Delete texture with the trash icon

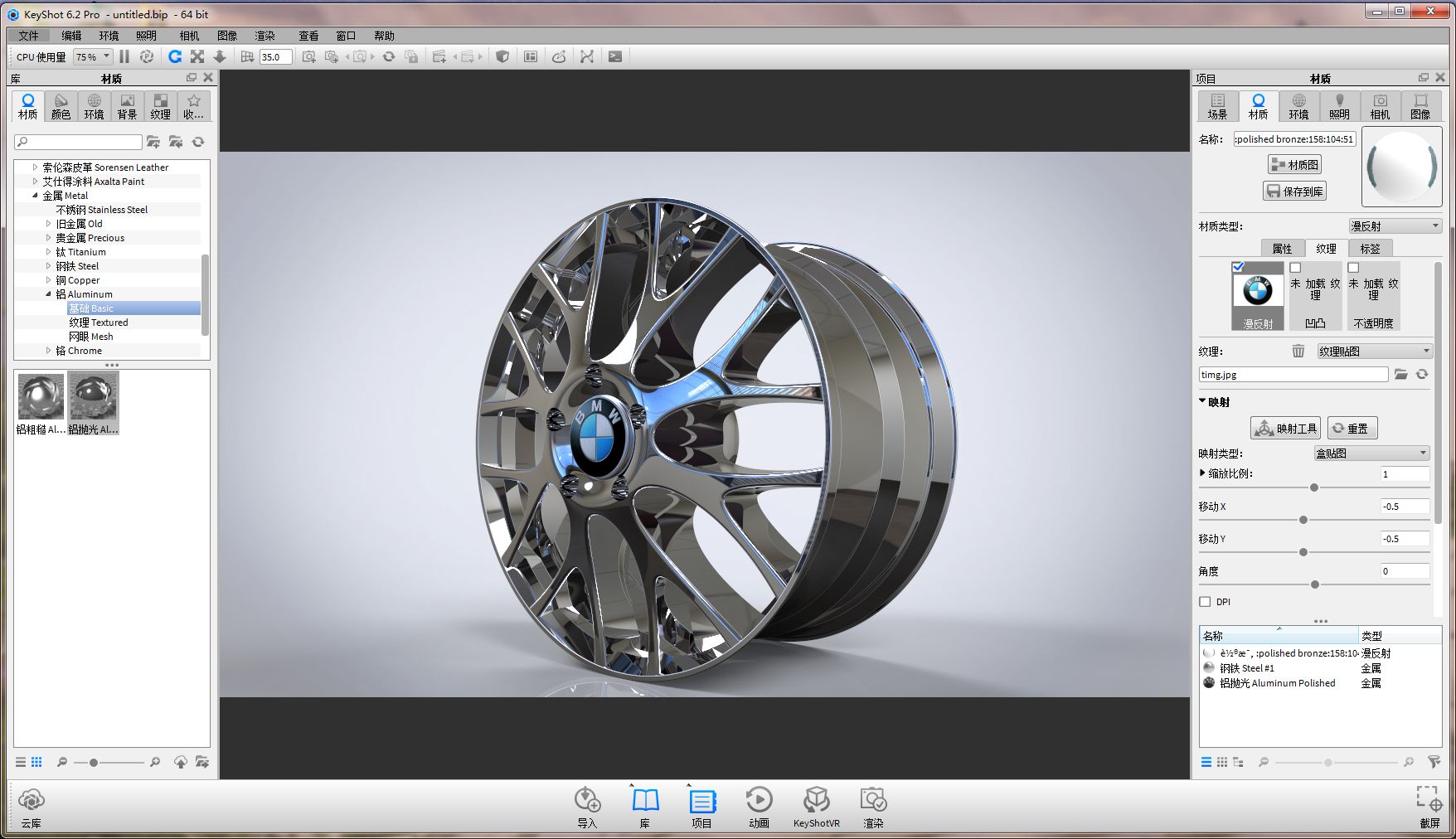1298,352
